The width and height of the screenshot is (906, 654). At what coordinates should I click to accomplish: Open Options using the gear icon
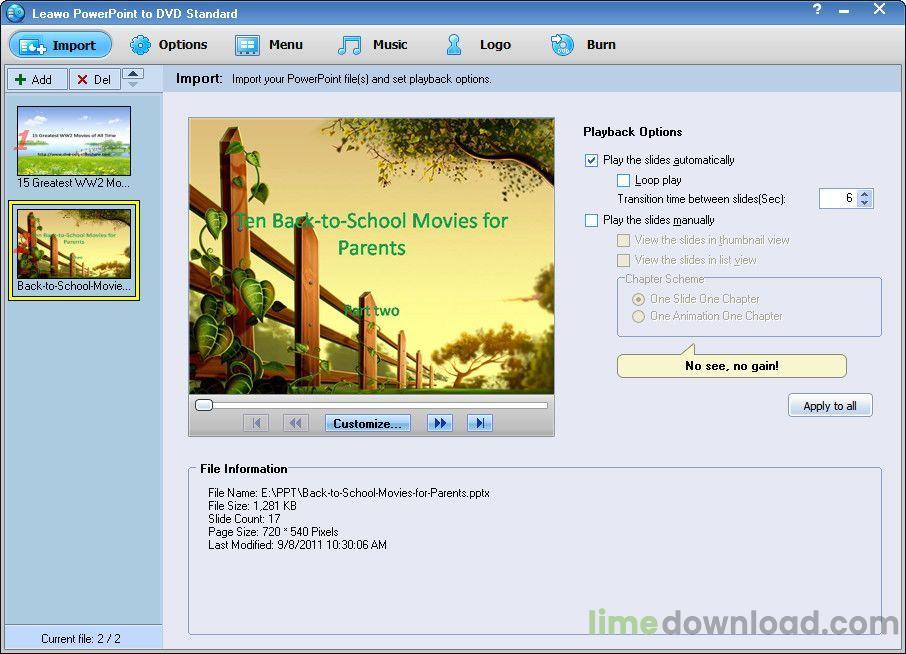pyautogui.click(x=140, y=44)
